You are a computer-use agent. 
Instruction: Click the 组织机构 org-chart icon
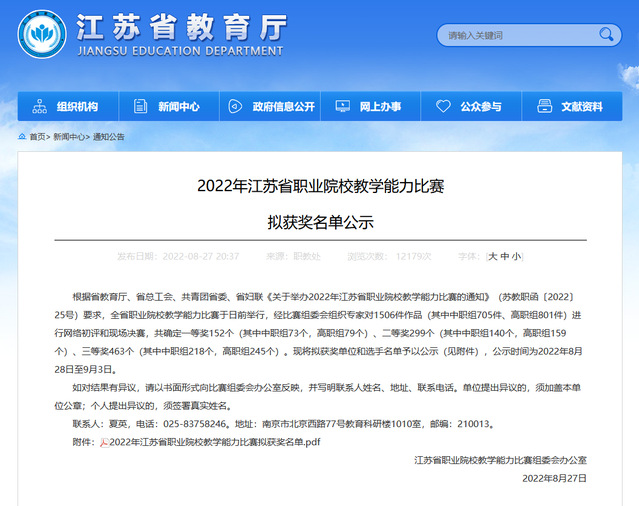coord(40,107)
